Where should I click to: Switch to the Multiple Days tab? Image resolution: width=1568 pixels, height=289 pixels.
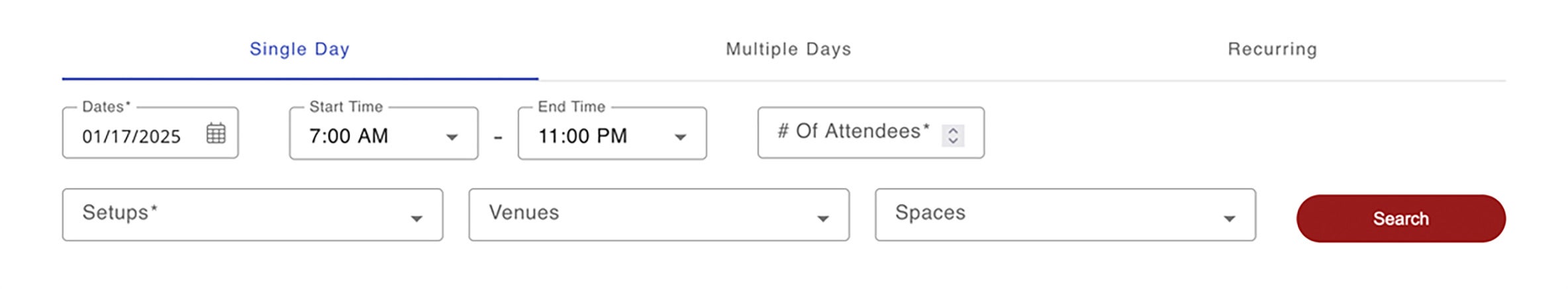pos(788,49)
